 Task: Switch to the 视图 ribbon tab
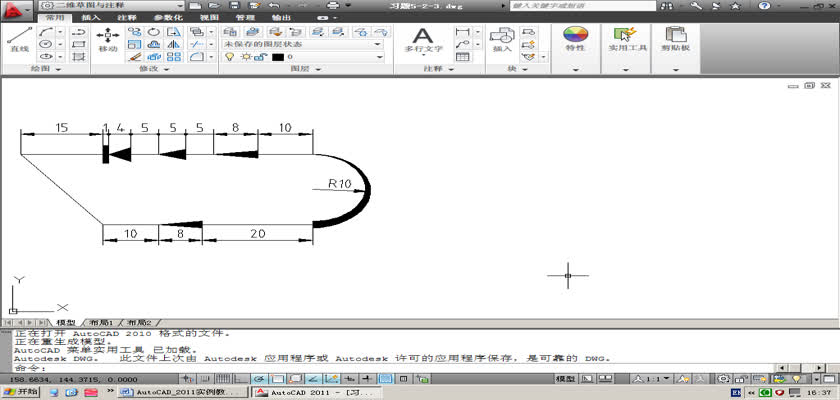(209, 17)
